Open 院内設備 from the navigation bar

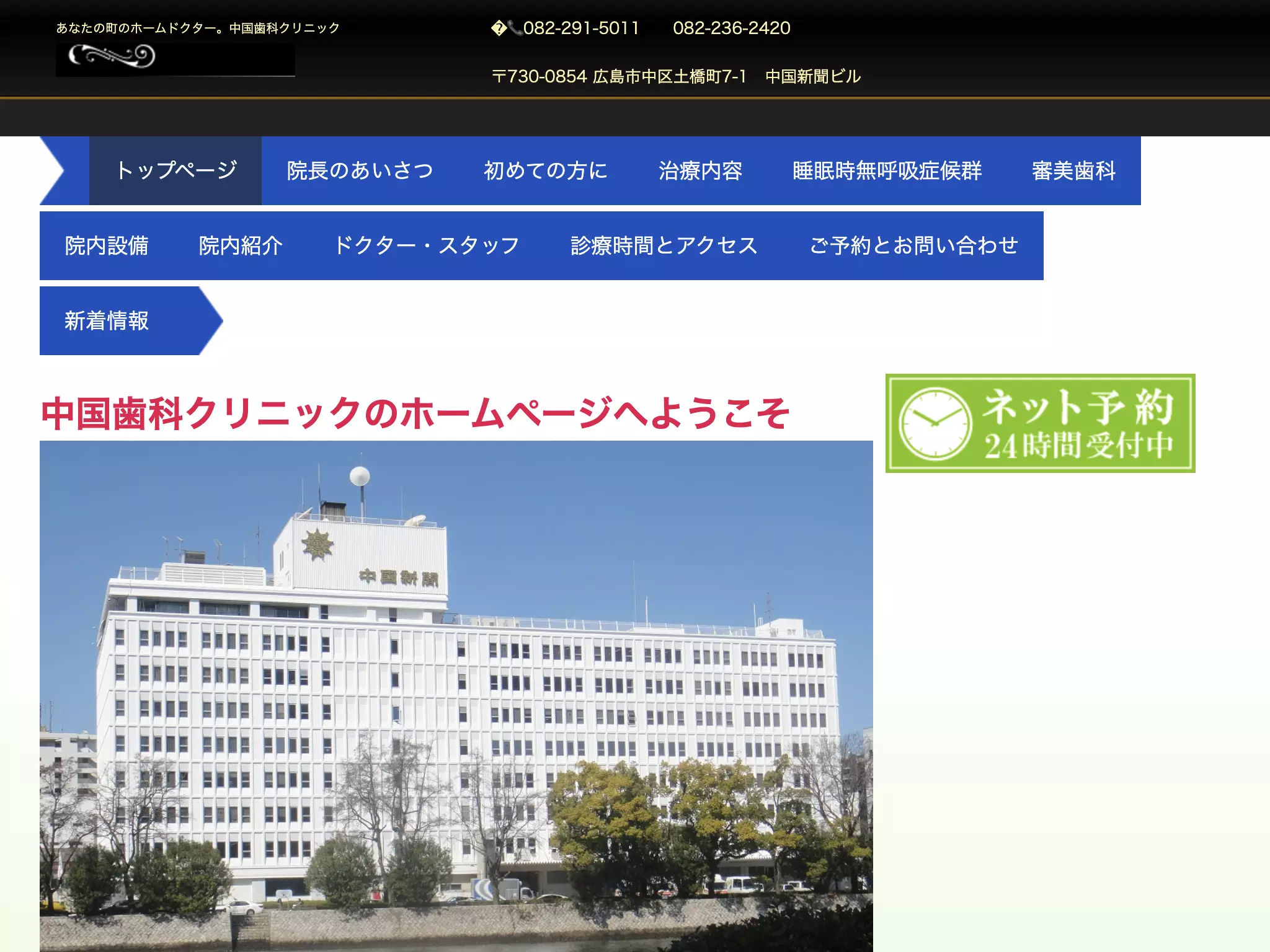point(107,245)
